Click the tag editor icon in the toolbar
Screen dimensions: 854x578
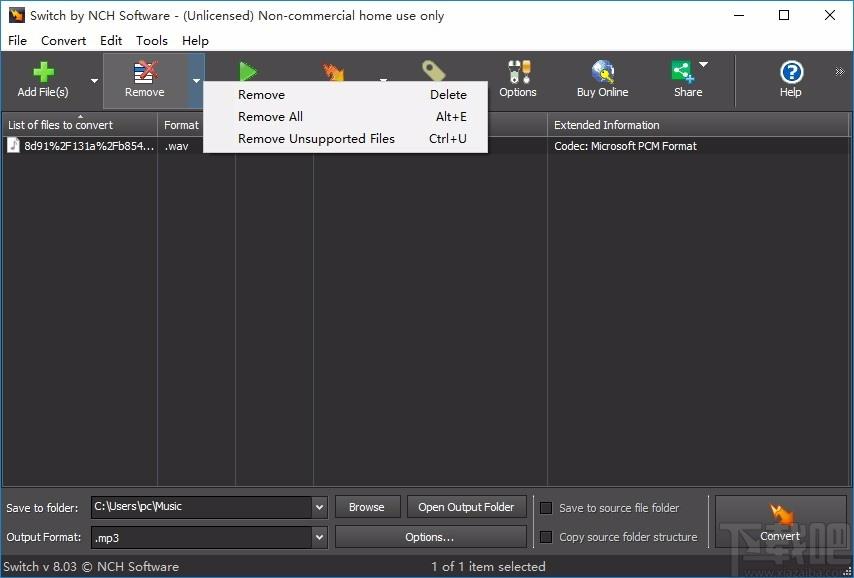coord(434,71)
